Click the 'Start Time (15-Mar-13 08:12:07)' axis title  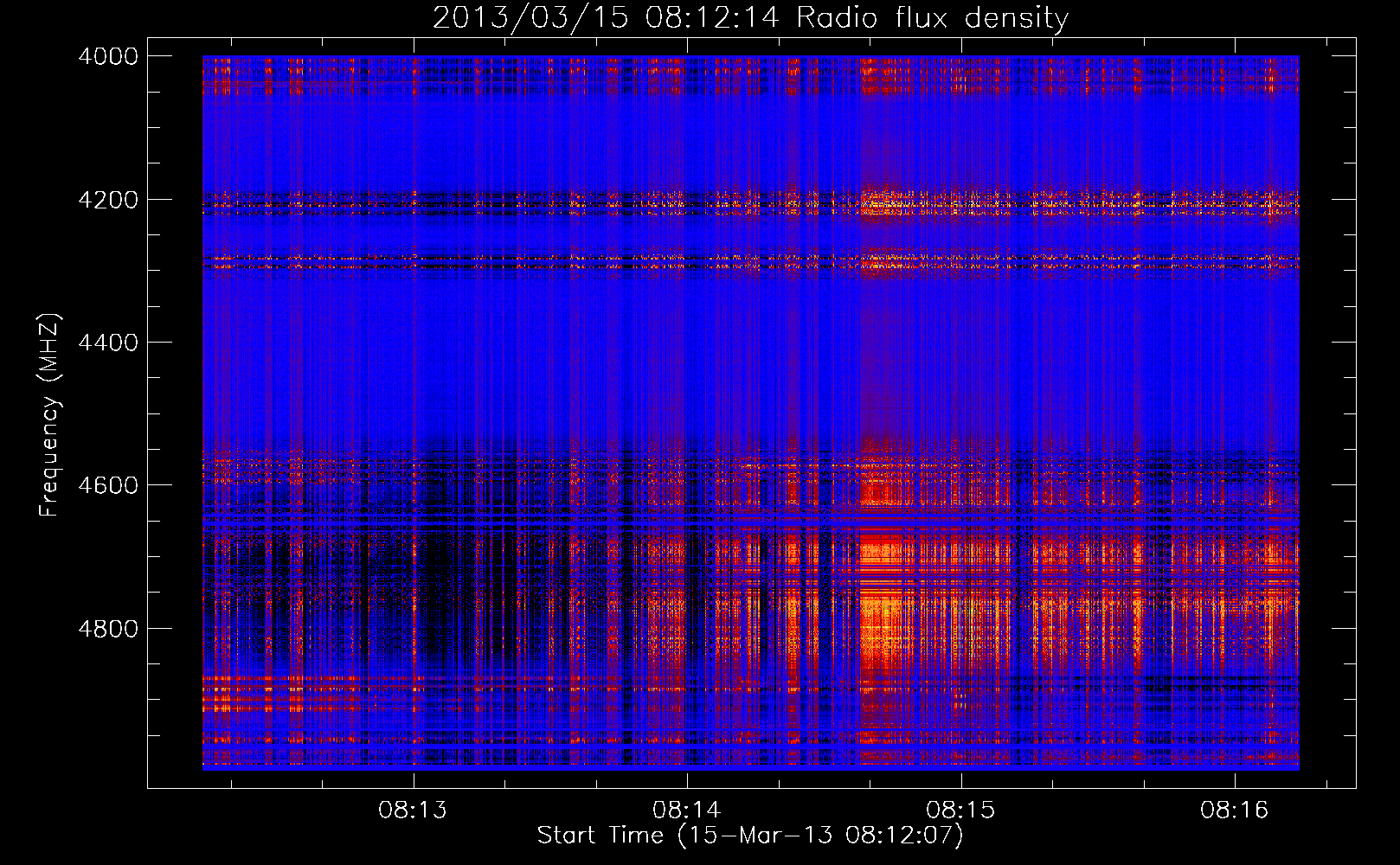(x=750, y=836)
